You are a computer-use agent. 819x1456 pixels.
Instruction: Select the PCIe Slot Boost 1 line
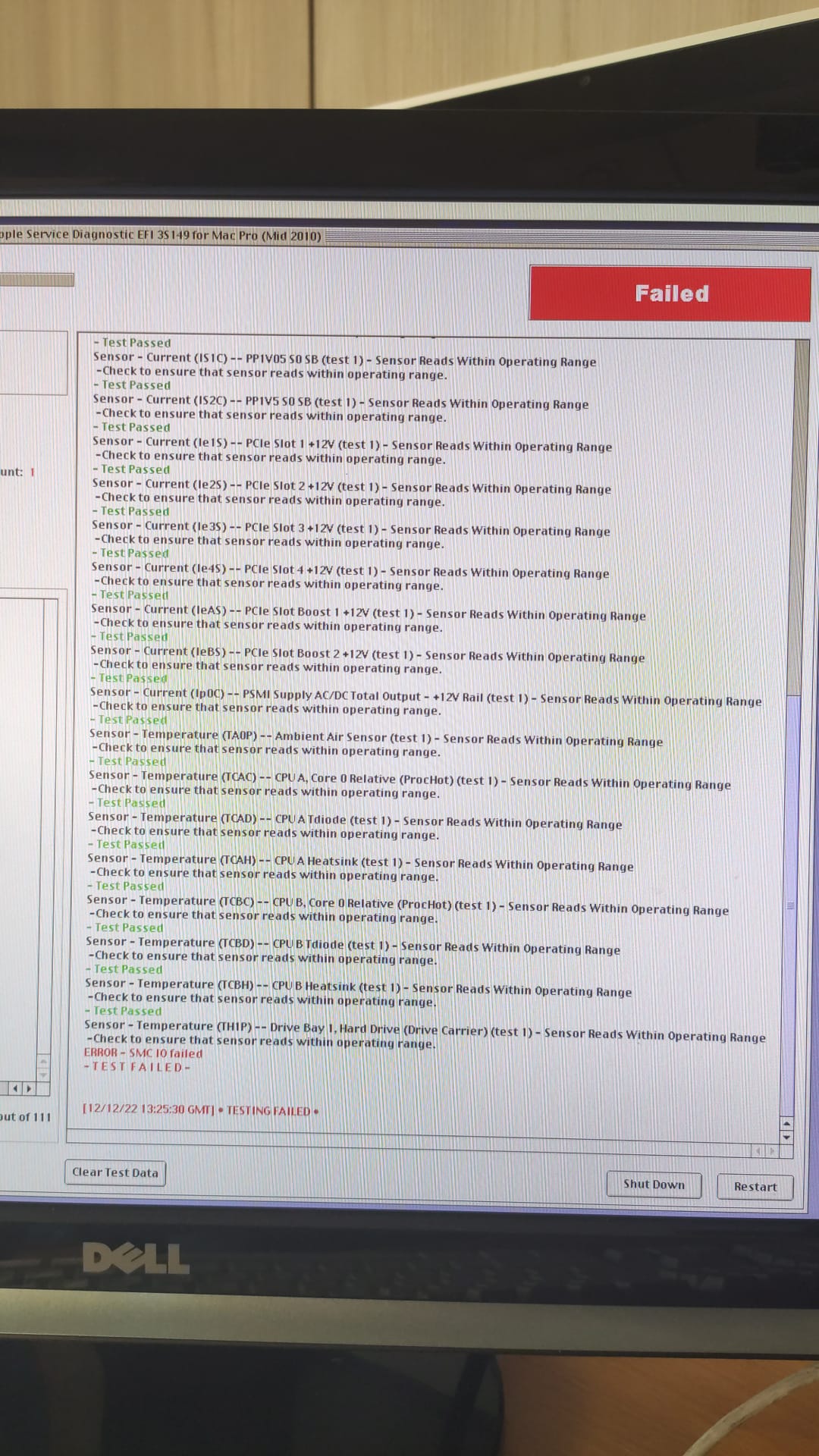[x=368, y=612]
